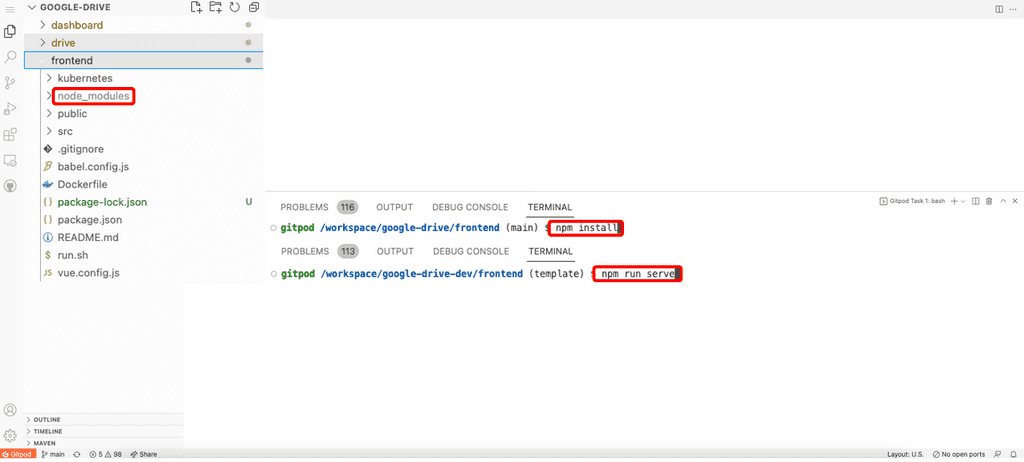The width and height of the screenshot is (1024, 462).
Task: Open the Run and Debug view
Action: (11, 109)
